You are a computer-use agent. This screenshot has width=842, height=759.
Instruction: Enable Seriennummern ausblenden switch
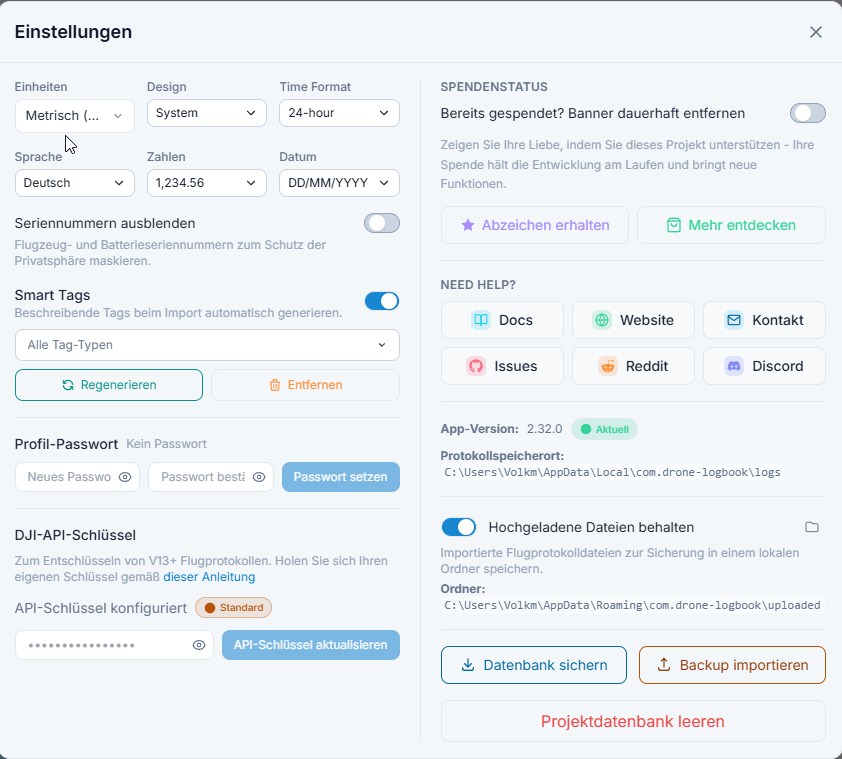point(382,223)
